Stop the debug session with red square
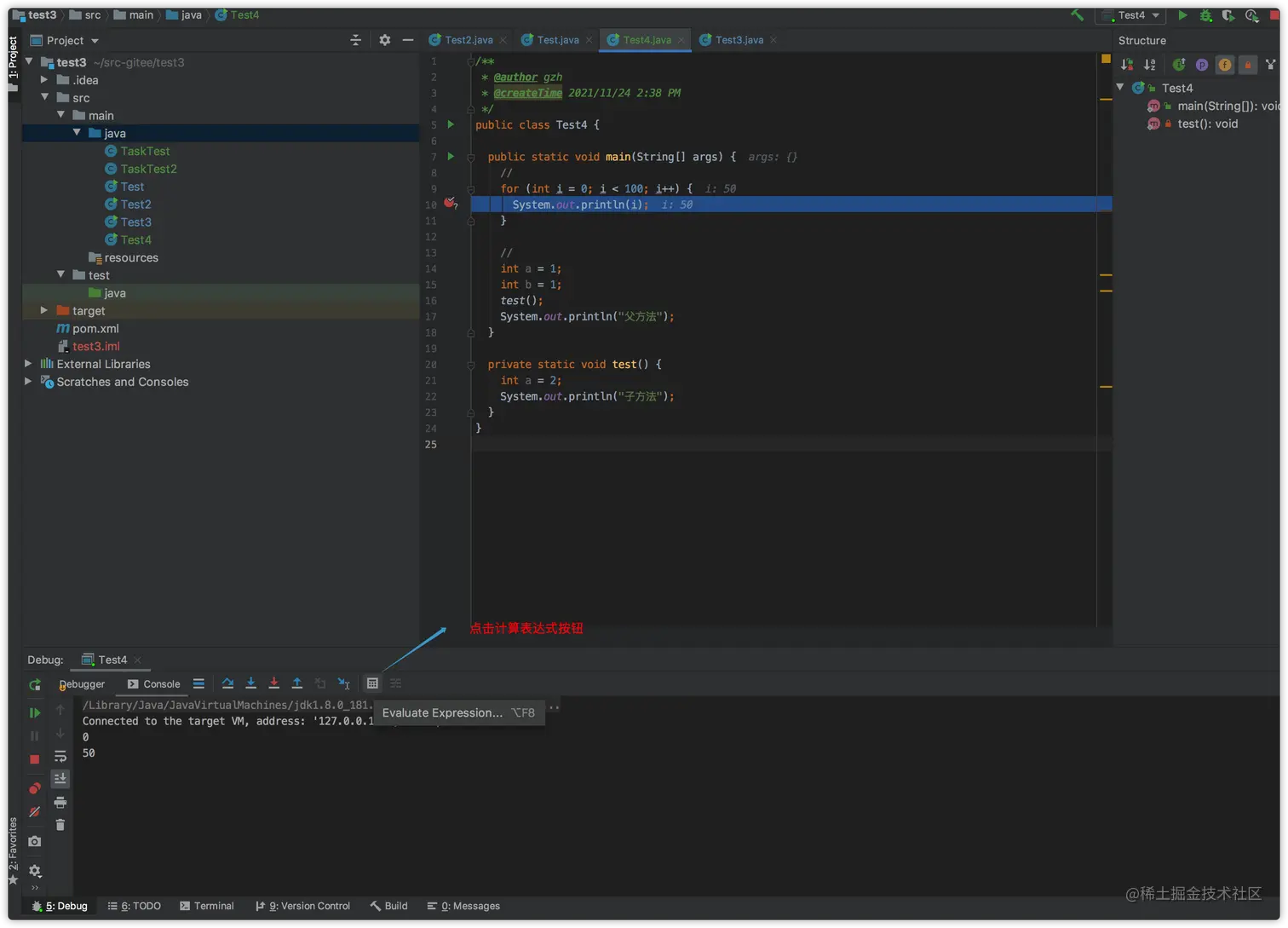 click(35, 759)
